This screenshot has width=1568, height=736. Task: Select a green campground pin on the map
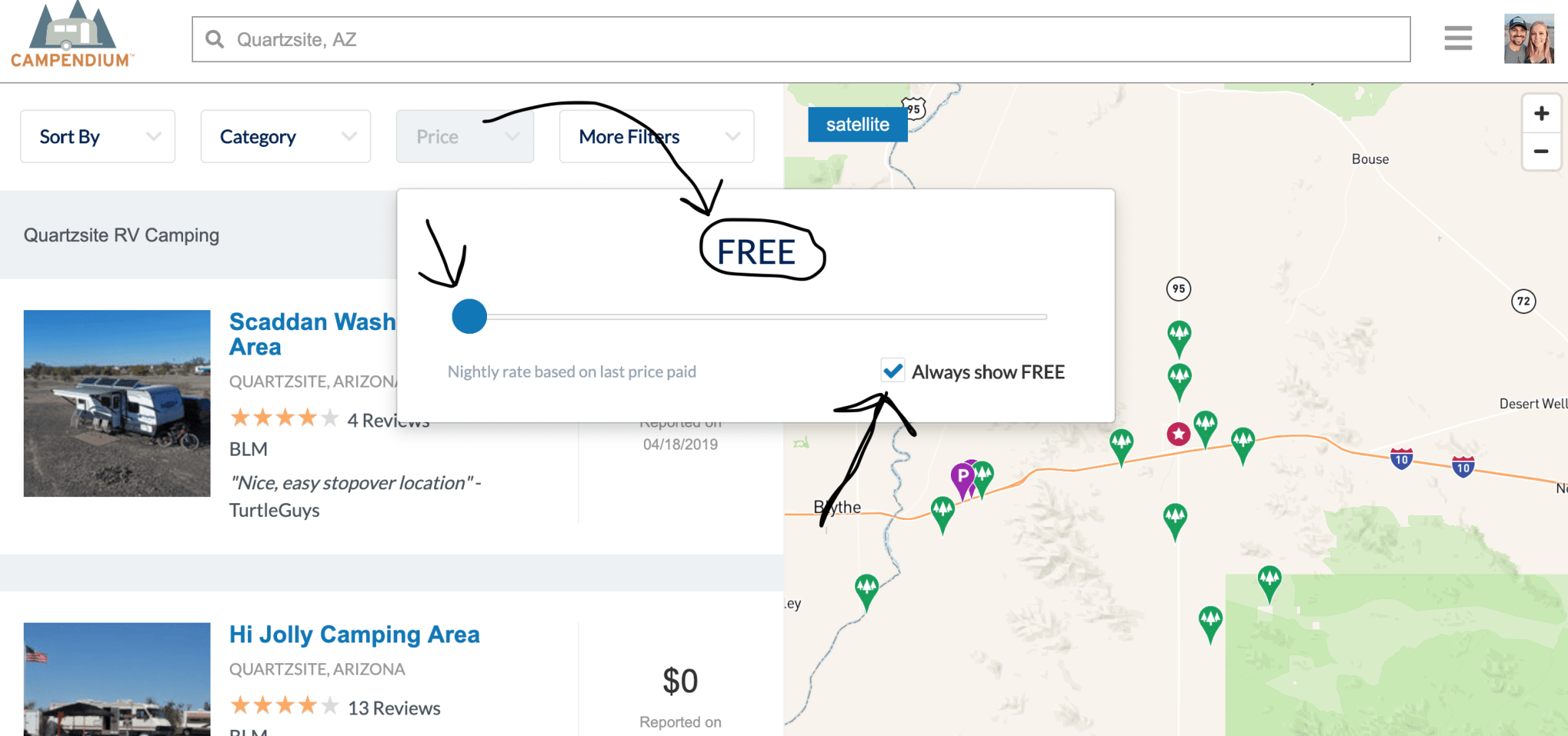[1179, 335]
